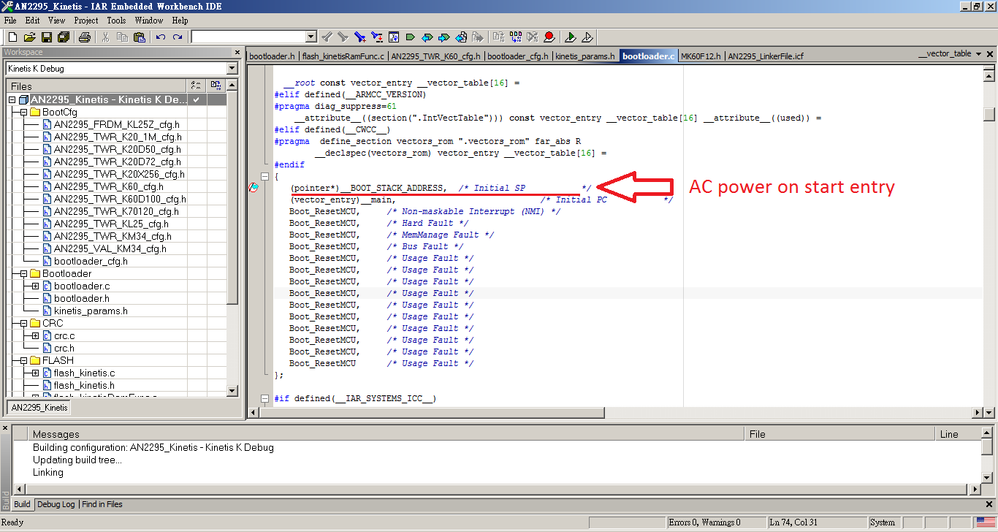Print the file using the printer icon

tap(85, 38)
